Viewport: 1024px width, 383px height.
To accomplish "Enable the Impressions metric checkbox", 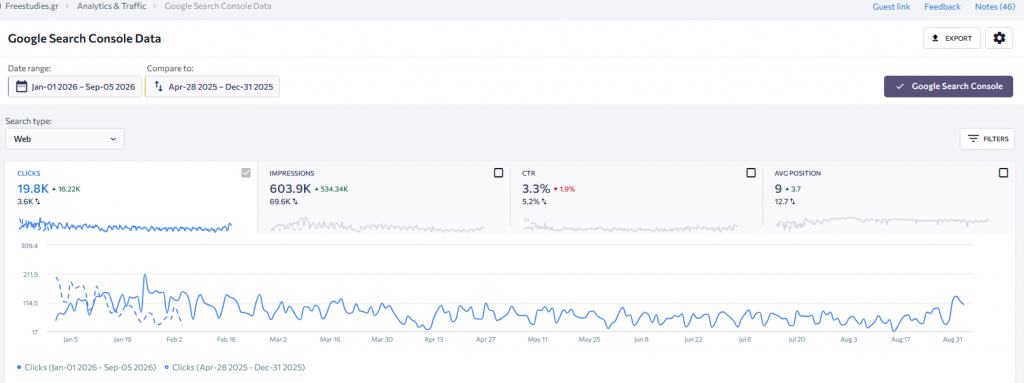I will [498, 173].
